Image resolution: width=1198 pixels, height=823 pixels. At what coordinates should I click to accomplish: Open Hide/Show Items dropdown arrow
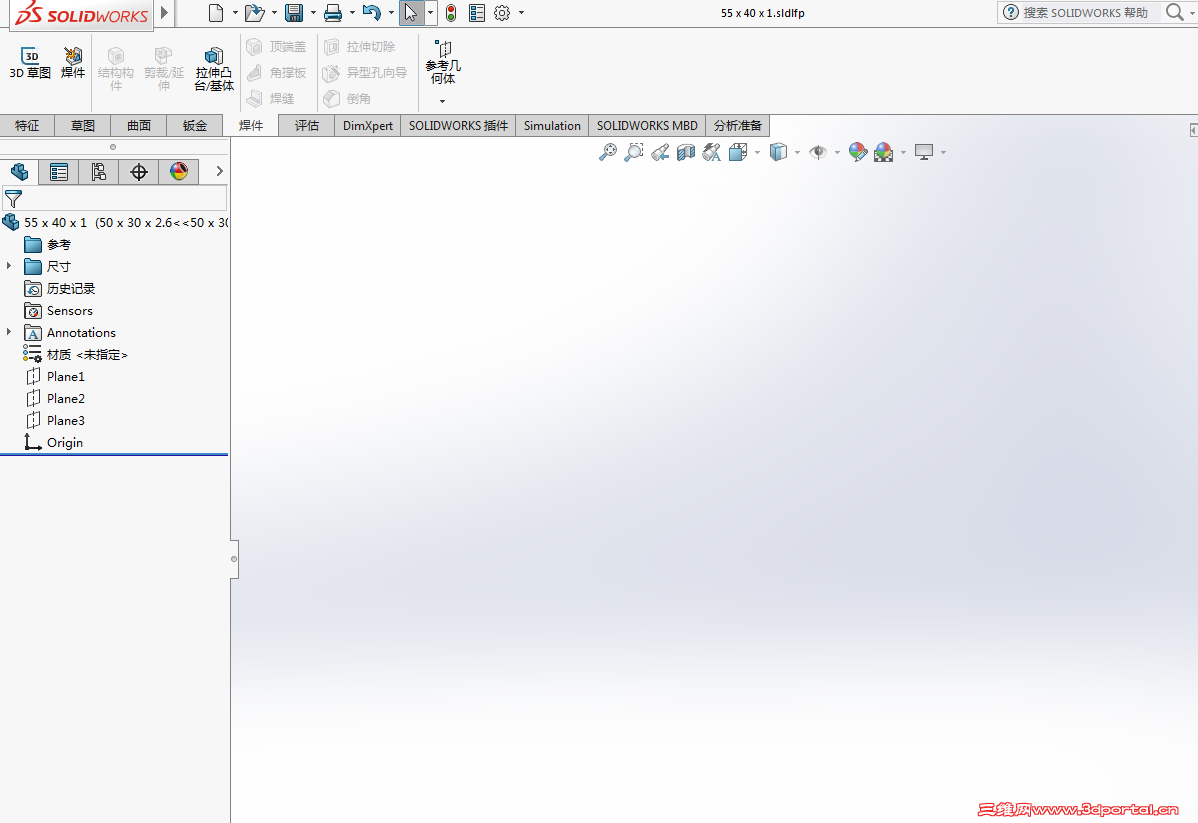click(x=837, y=153)
